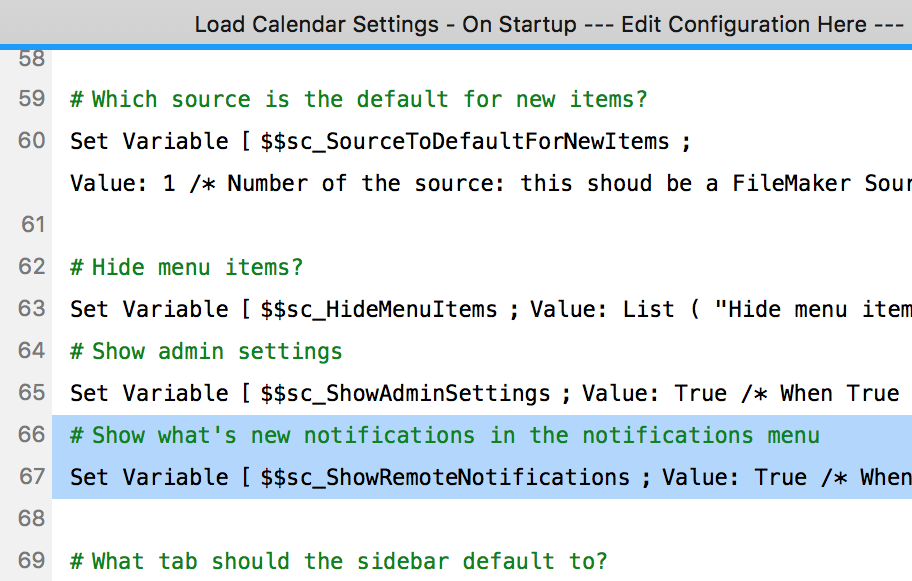Click line number 69 in gutter
This screenshot has height=581, width=912.
[31, 561]
